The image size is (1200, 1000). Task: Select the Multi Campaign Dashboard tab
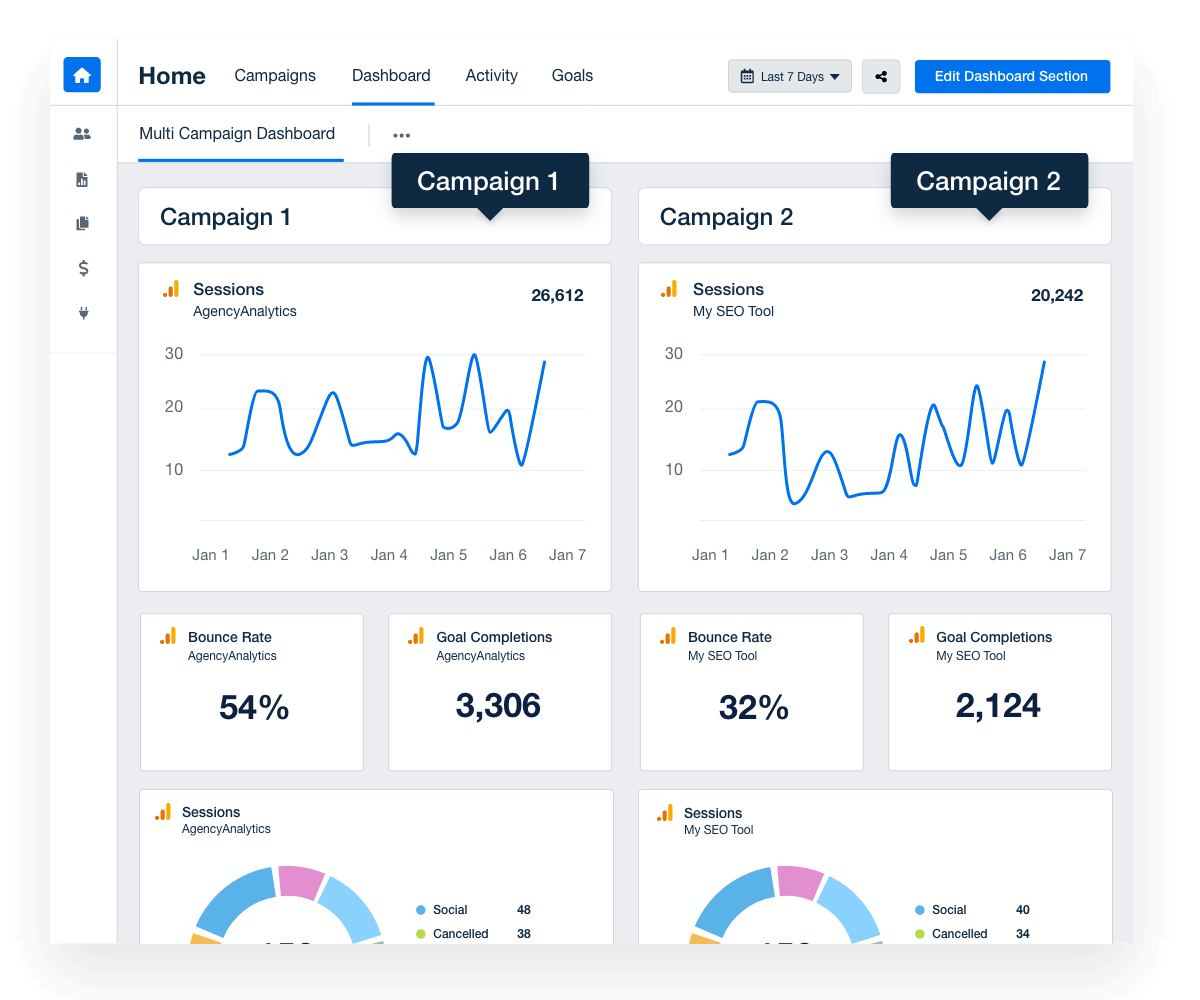click(237, 133)
